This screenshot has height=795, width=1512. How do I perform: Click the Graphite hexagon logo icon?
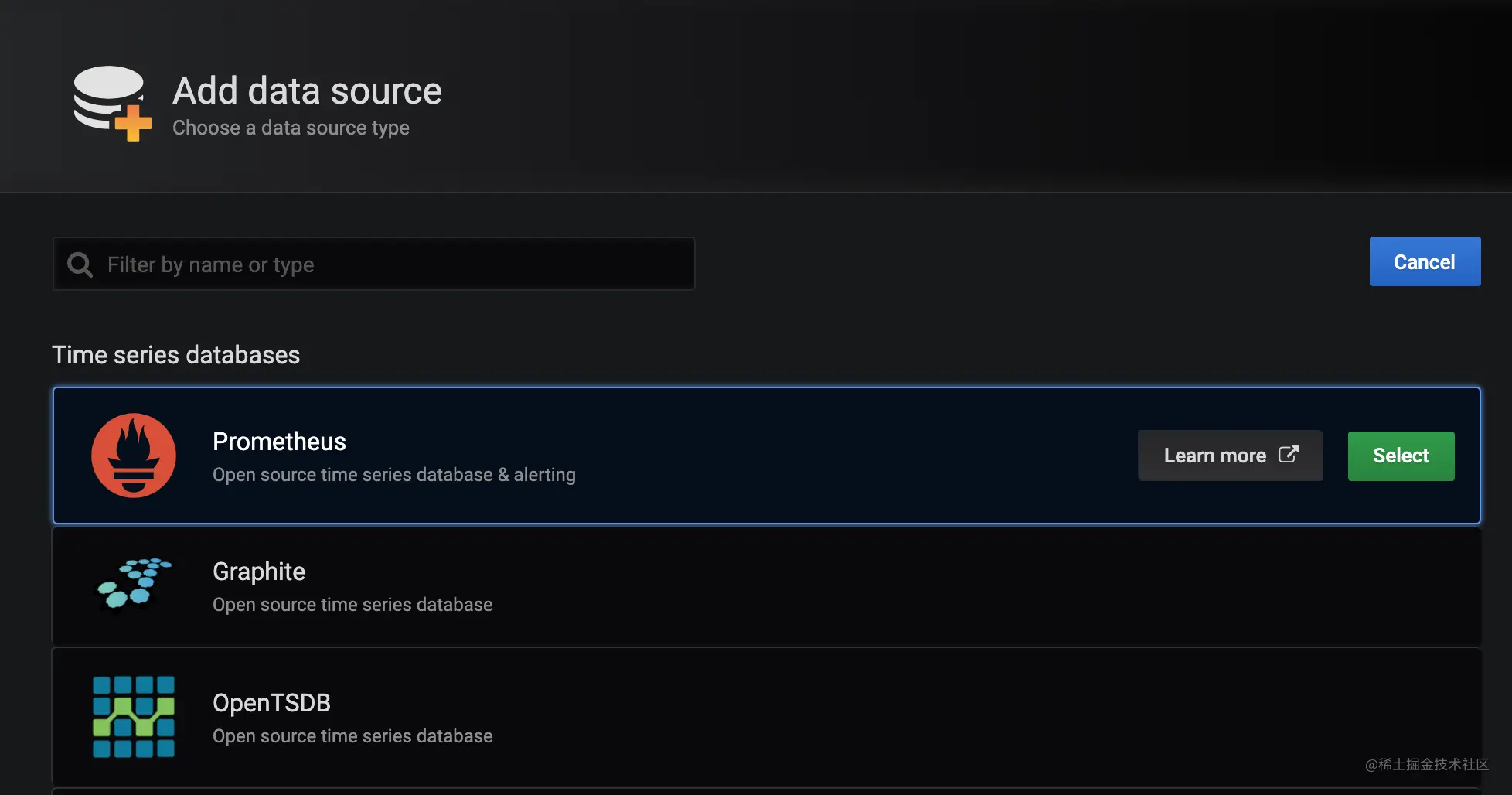134,584
